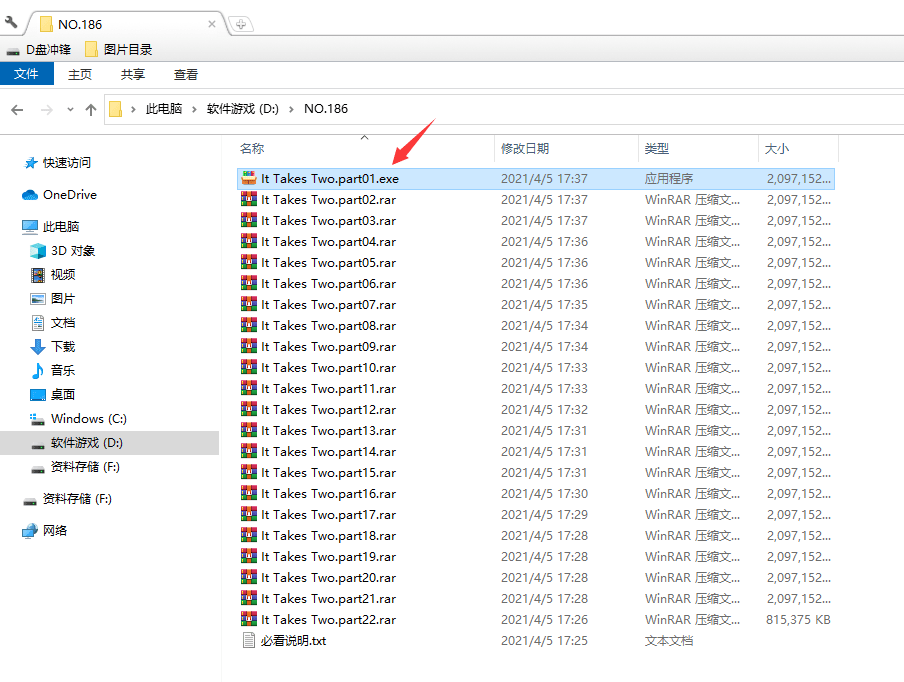The height and width of the screenshot is (682, 904).
Task: Open 音乐 folder in sidebar
Action: click(63, 370)
